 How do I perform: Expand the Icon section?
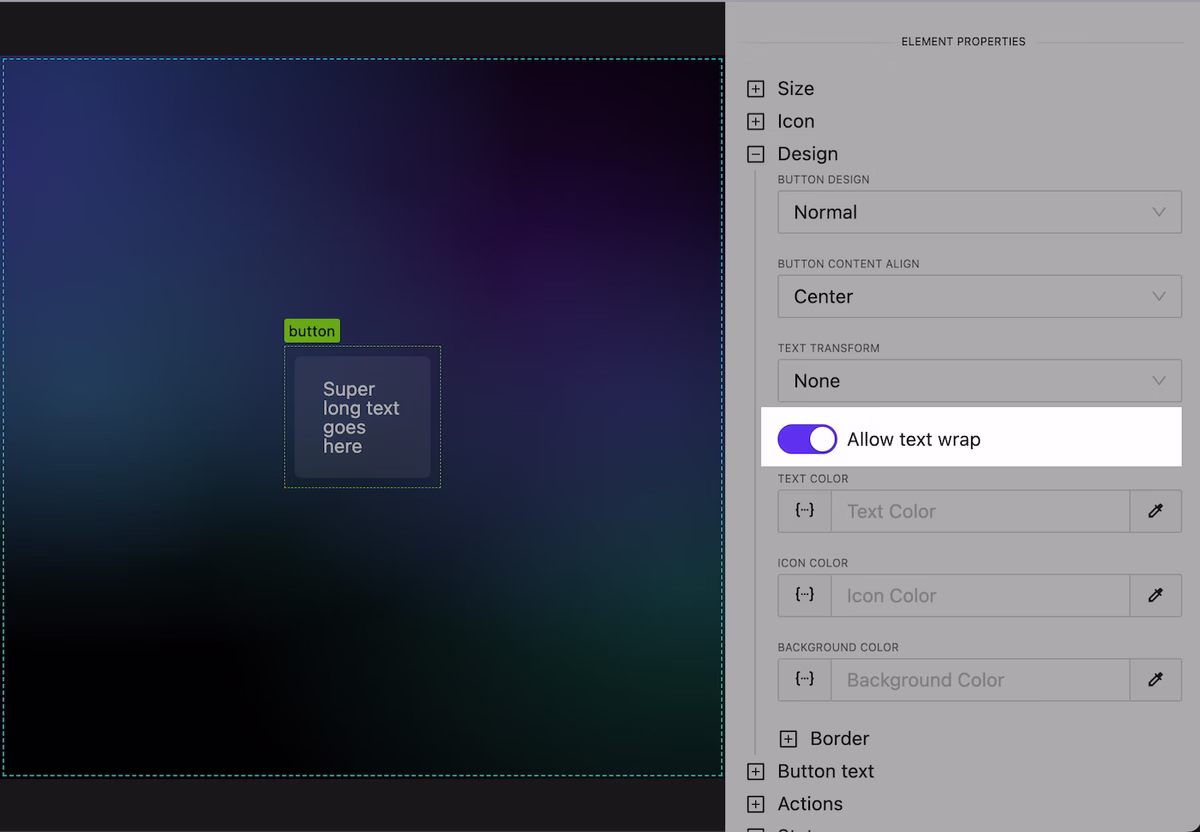pyautogui.click(x=755, y=121)
